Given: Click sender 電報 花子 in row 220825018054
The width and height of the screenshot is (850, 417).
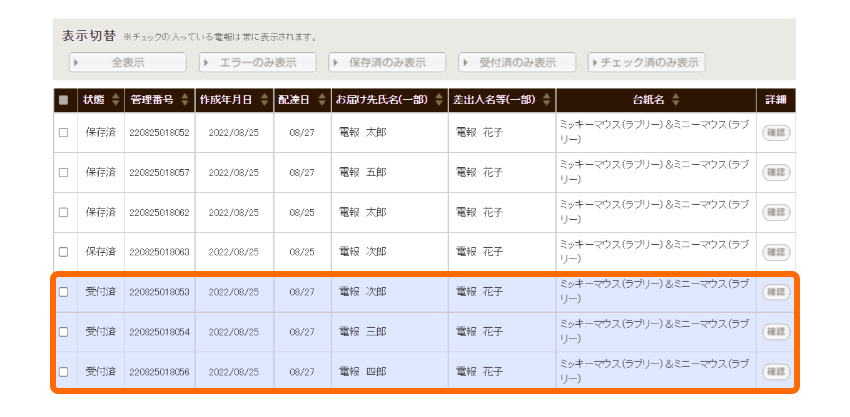Looking at the screenshot, I should 479,332.
